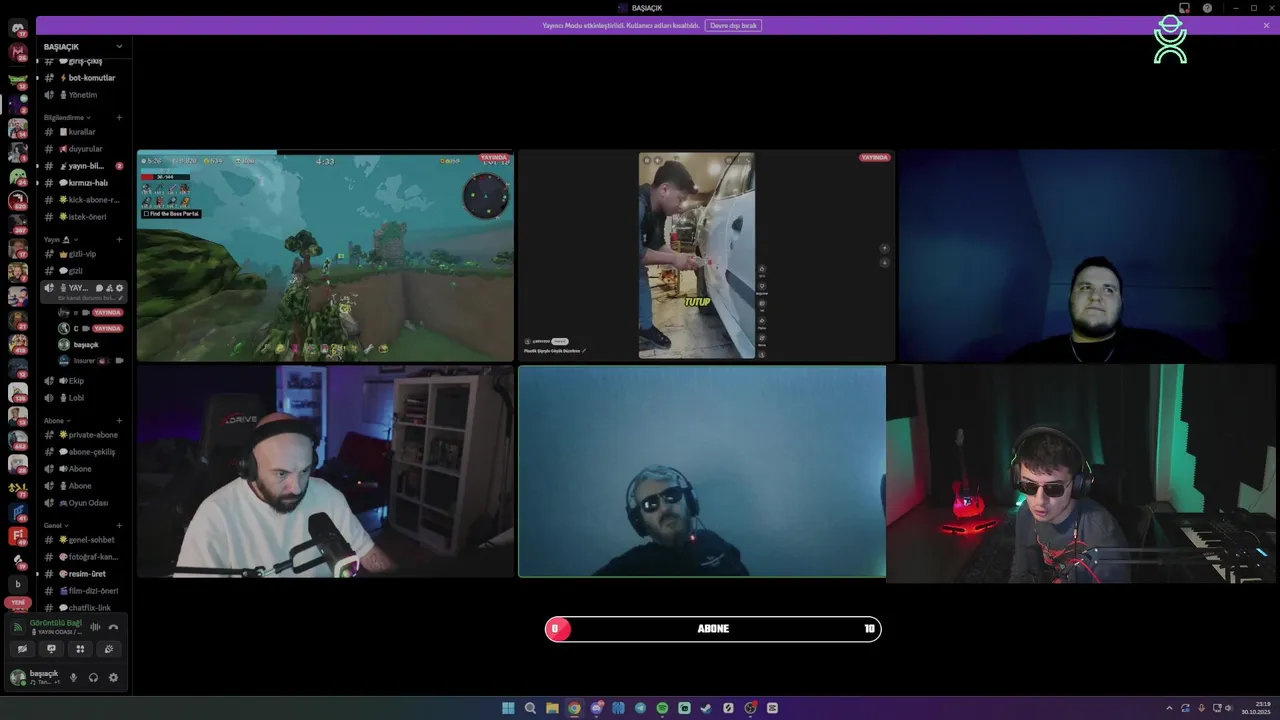
Task: Join Oyun Odası voice channel
Action: click(x=83, y=503)
